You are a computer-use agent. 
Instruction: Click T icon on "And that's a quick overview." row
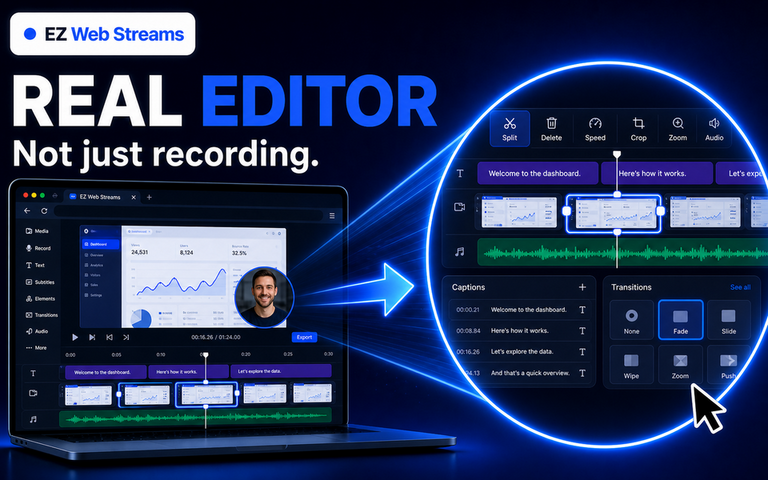pos(582,373)
